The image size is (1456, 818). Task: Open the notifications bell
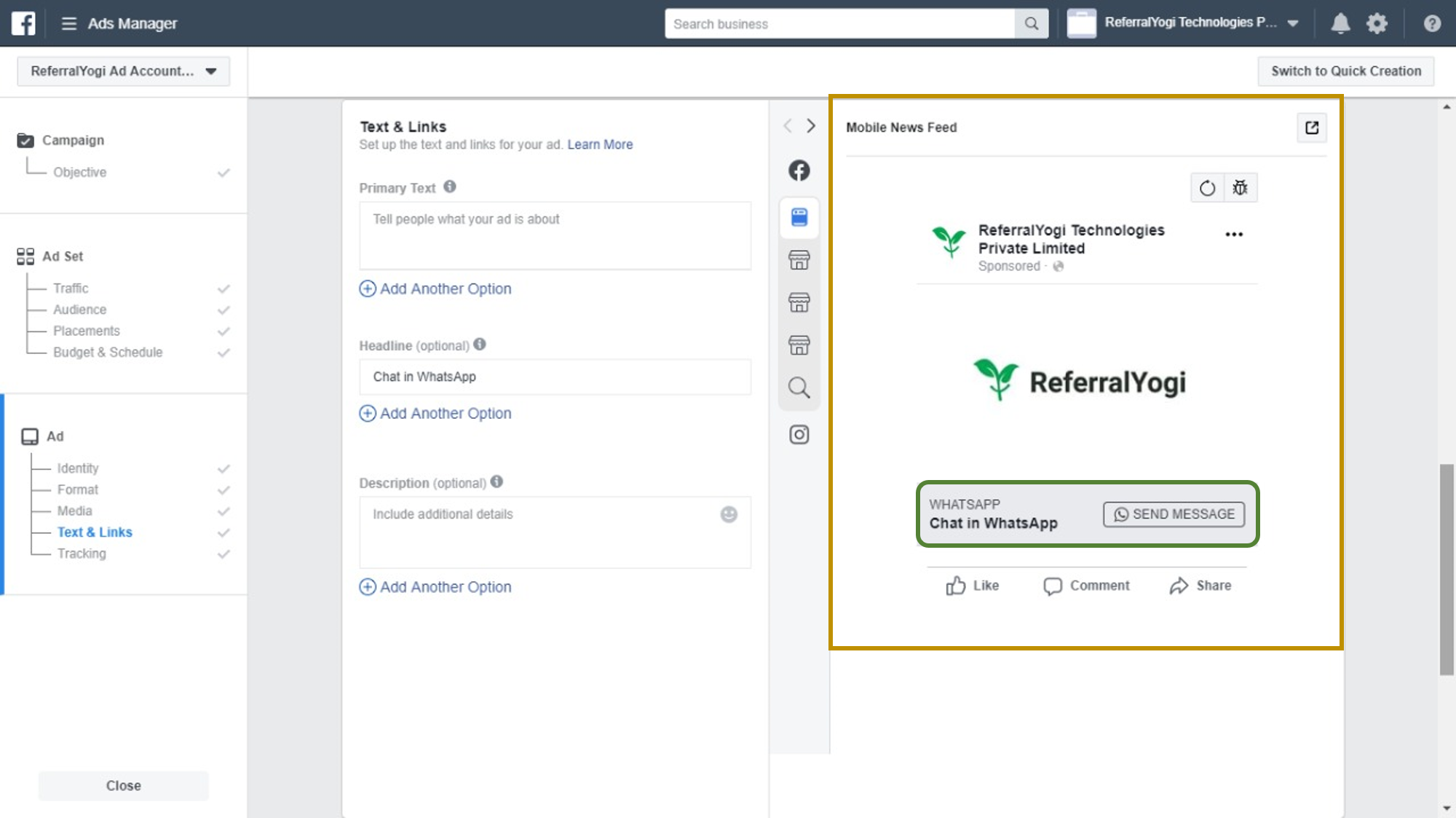1340,23
